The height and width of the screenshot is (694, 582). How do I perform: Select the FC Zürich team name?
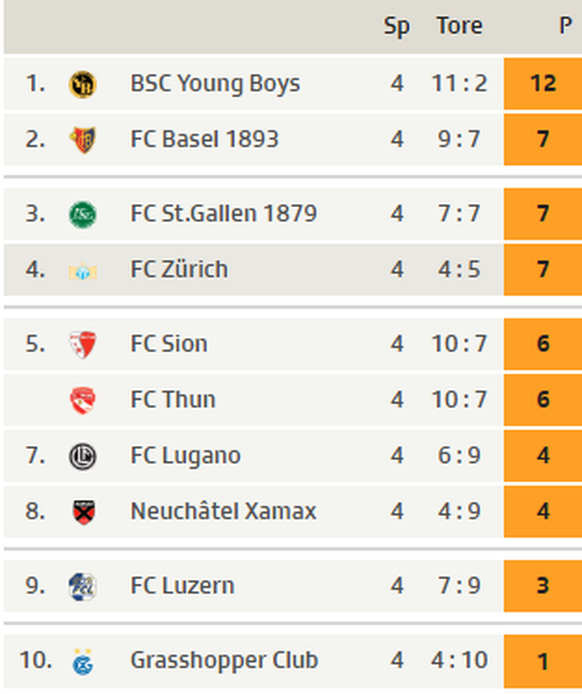pyautogui.click(x=179, y=269)
